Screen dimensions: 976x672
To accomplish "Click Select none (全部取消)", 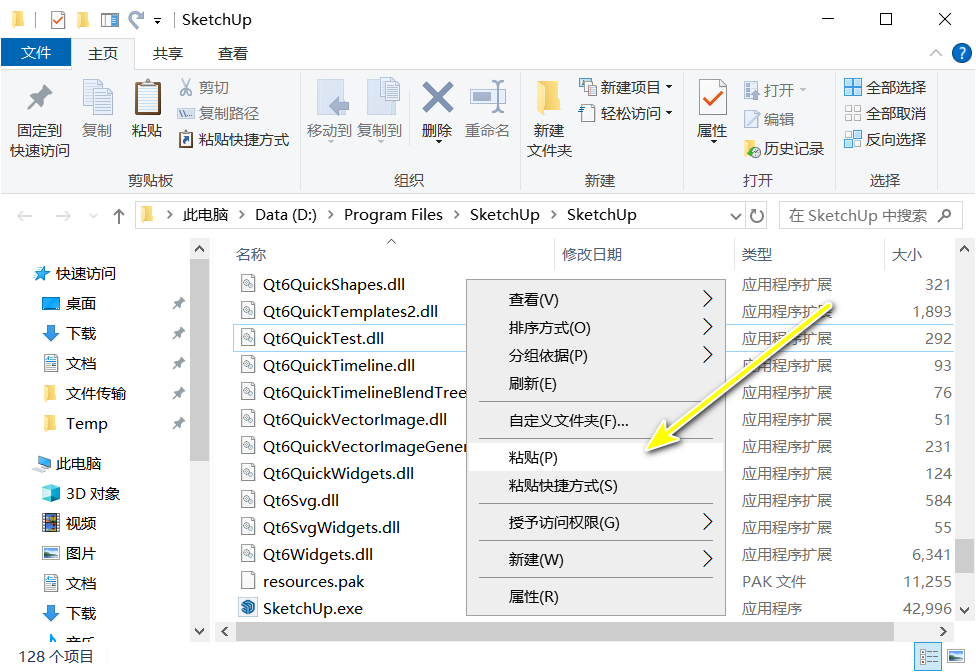I will click(x=885, y=113).
